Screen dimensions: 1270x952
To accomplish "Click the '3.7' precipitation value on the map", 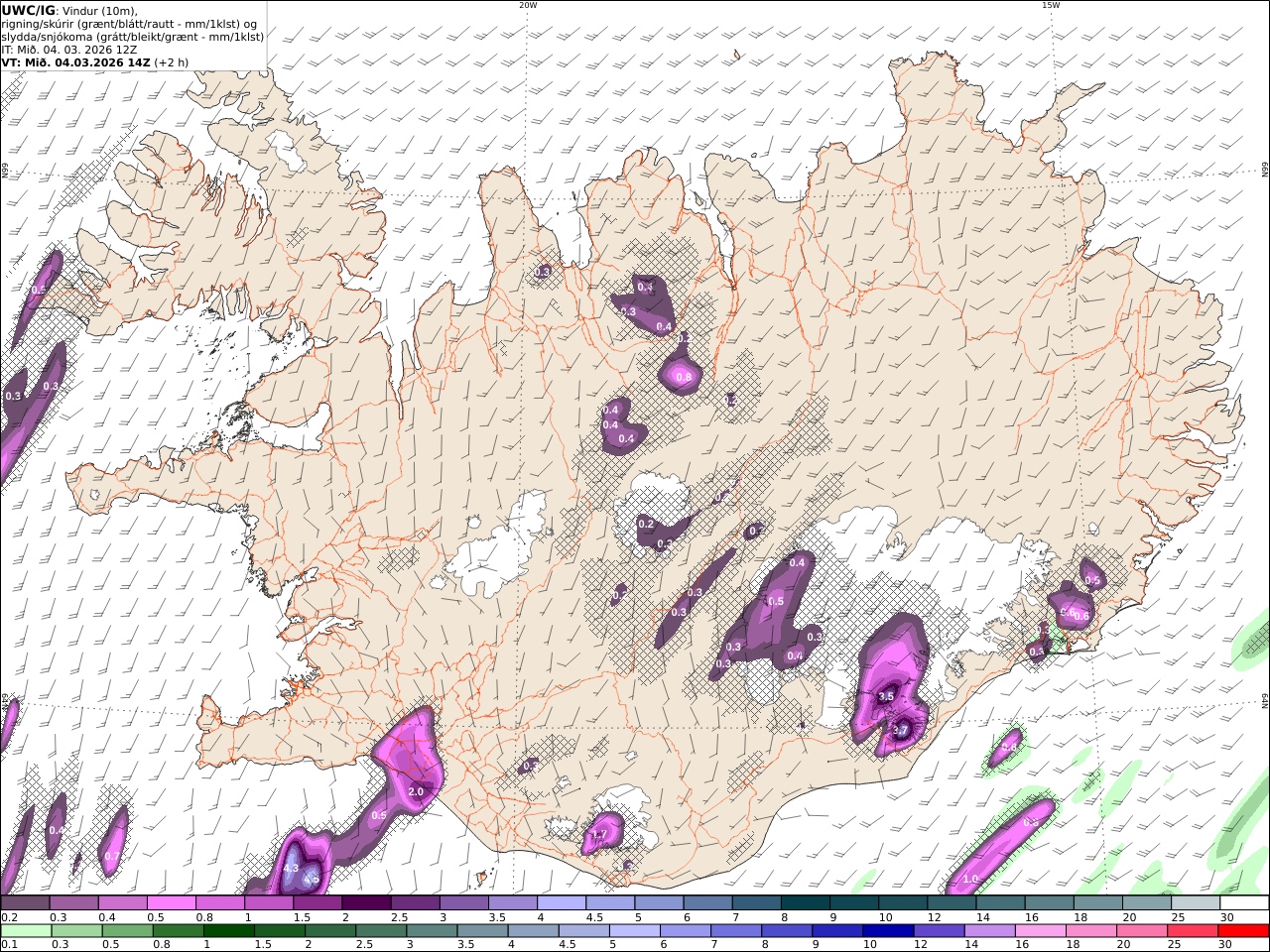I will click(x=901, y=731).
